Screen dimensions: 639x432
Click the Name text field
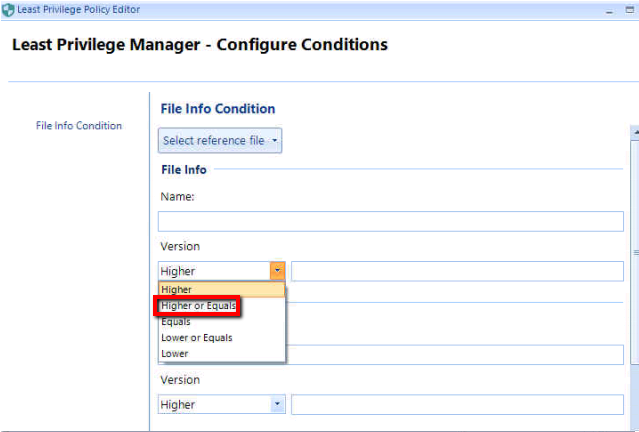(390, 221)
